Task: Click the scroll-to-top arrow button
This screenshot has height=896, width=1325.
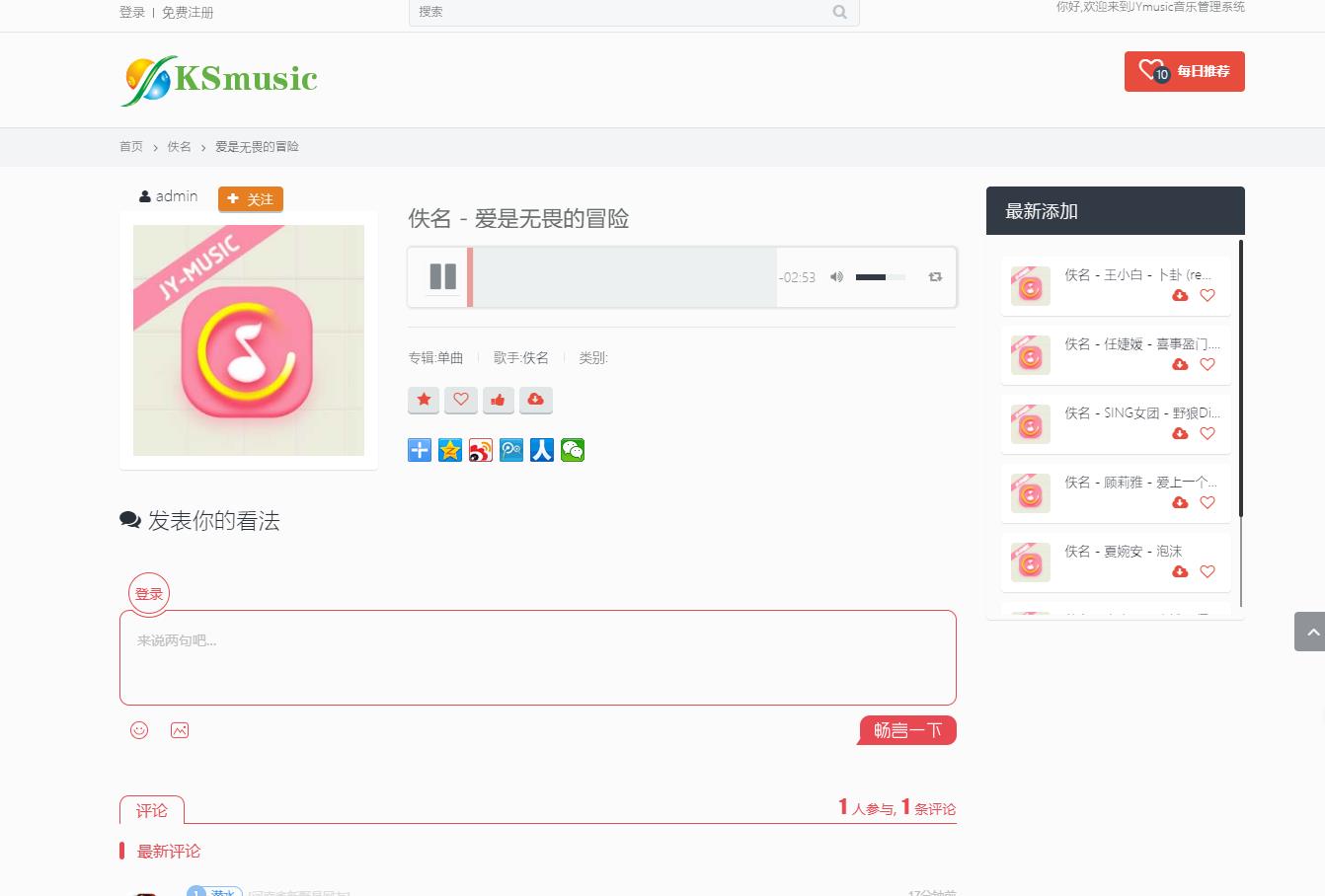Action: [x=1309, y=632]
